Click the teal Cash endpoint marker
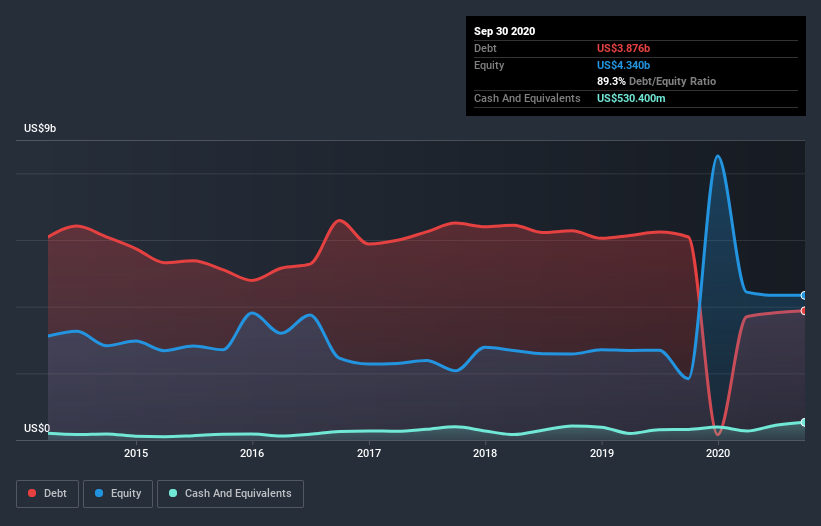 [x=804, y=422]
